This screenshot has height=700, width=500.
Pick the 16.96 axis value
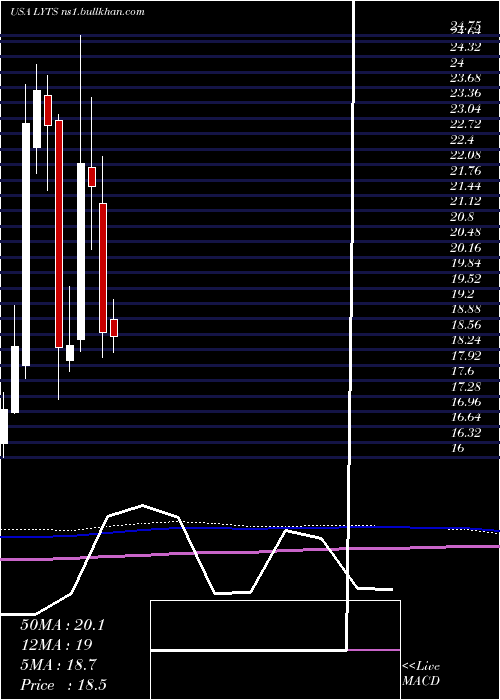point(466,403)
